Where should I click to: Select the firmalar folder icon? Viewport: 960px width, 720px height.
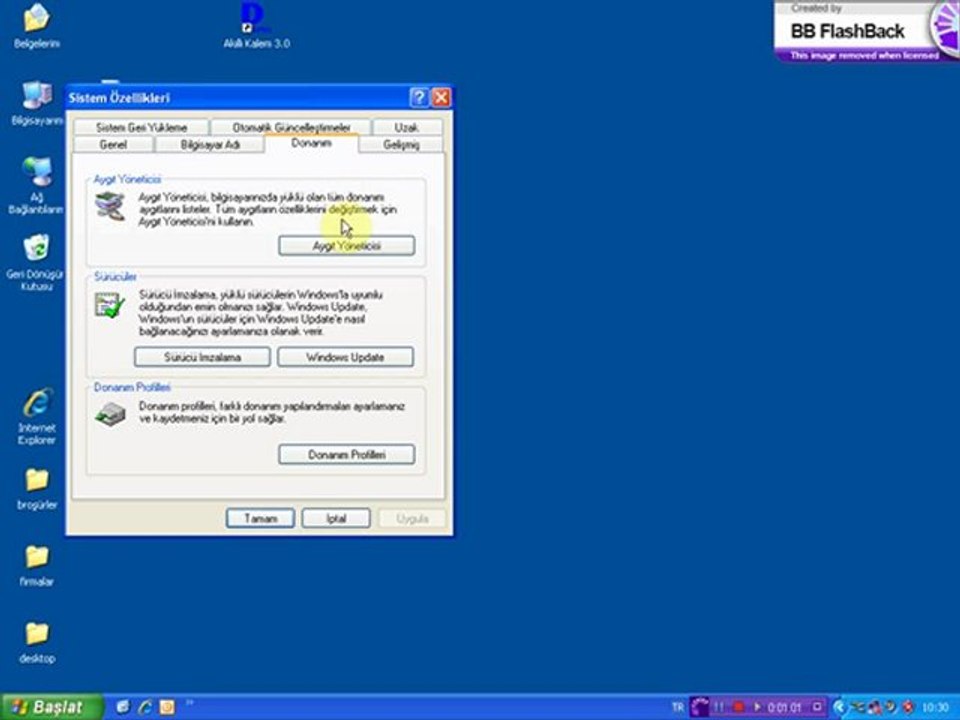[37, 566]
